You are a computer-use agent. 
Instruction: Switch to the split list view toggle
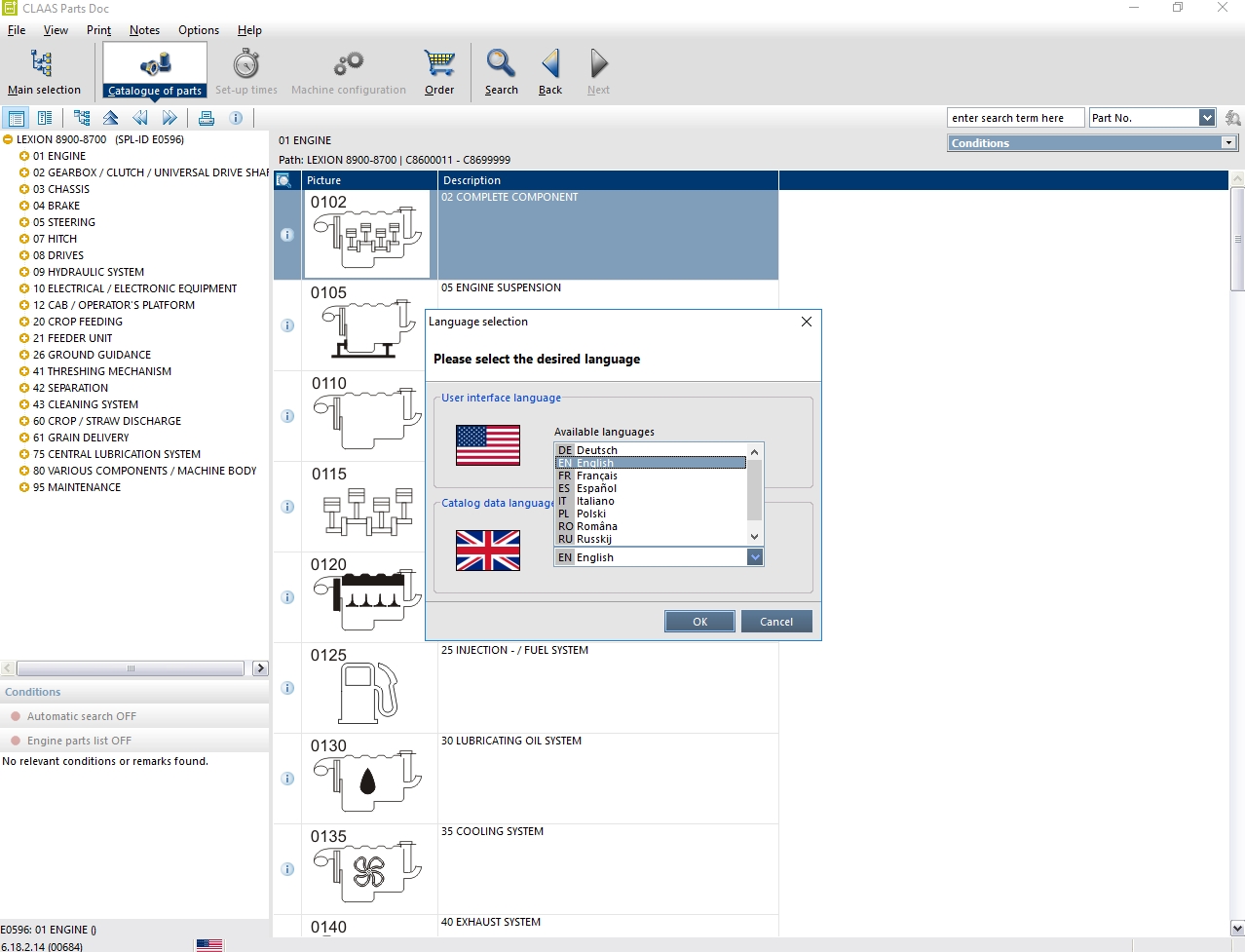coord(45,118)
